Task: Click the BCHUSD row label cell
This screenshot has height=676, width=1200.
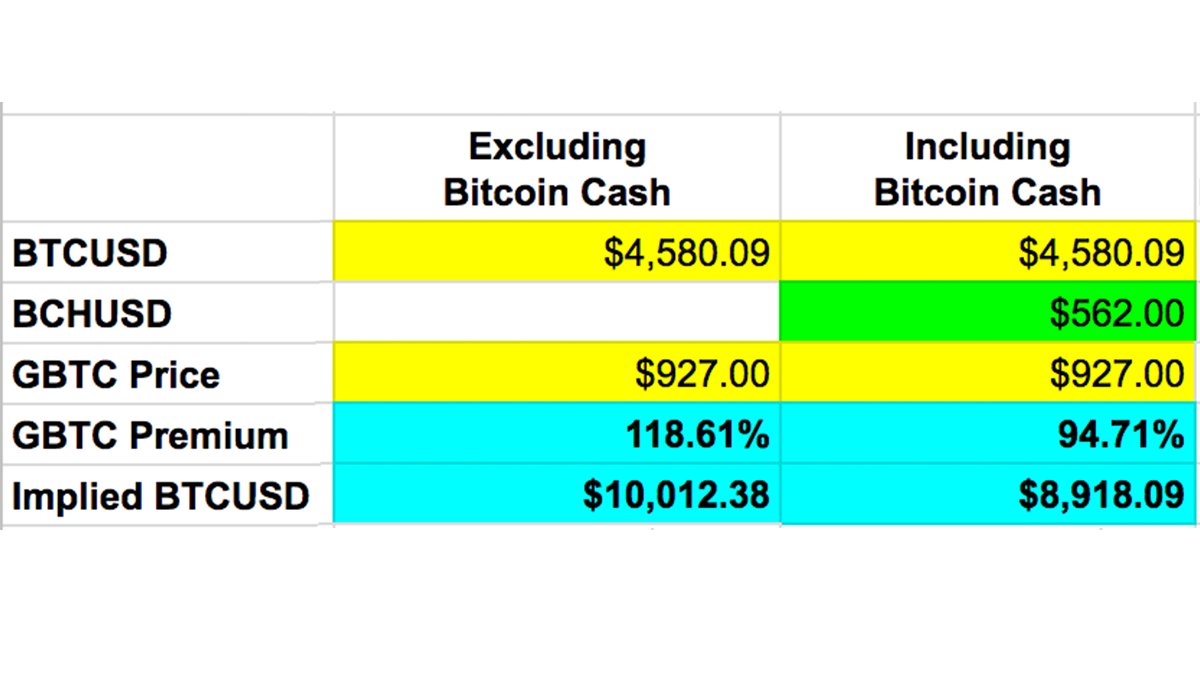Action: (168, 314)
